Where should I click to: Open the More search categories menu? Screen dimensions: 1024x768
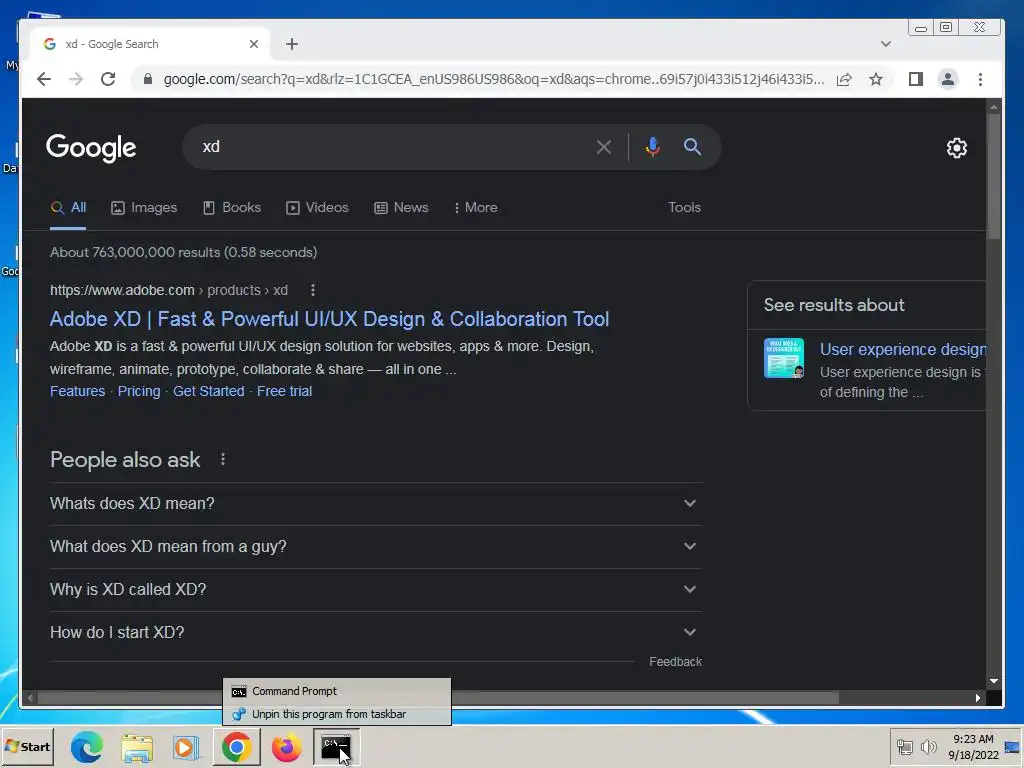coord(475,208)
